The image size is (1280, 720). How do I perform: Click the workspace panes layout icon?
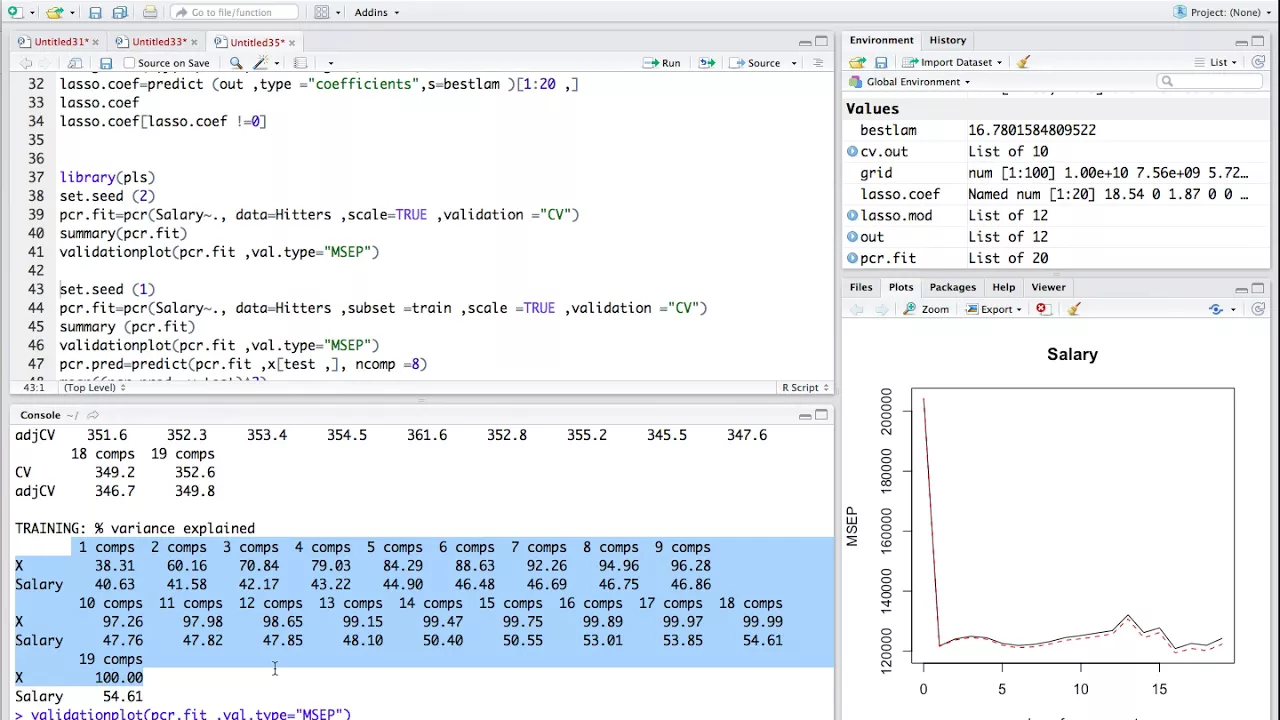tap(321, 12)
